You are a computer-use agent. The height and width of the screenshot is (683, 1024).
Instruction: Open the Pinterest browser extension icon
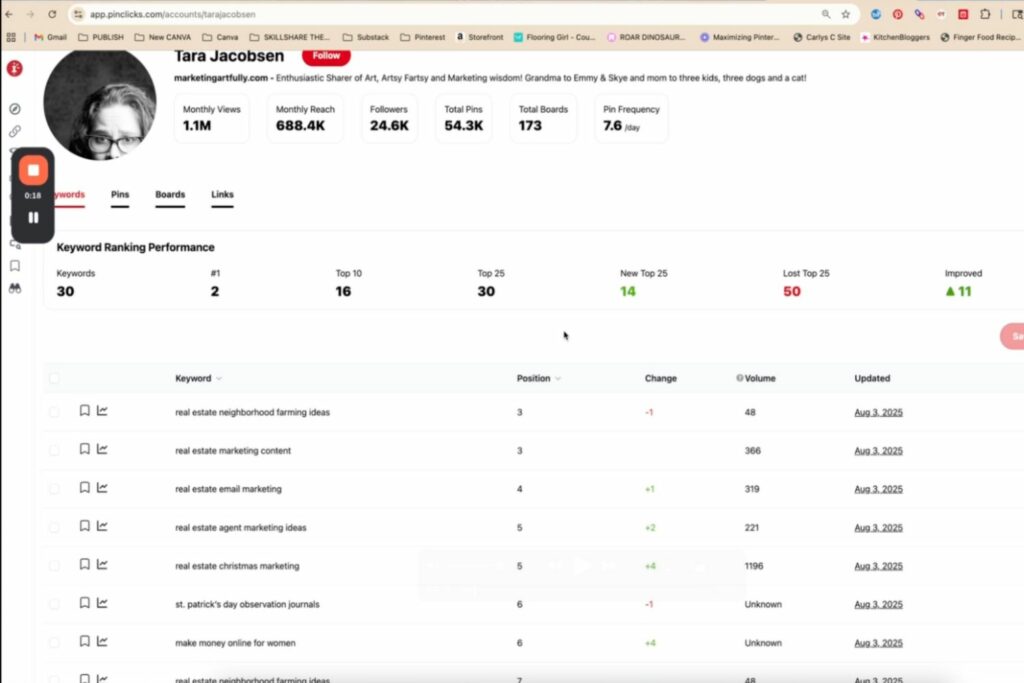898,14
